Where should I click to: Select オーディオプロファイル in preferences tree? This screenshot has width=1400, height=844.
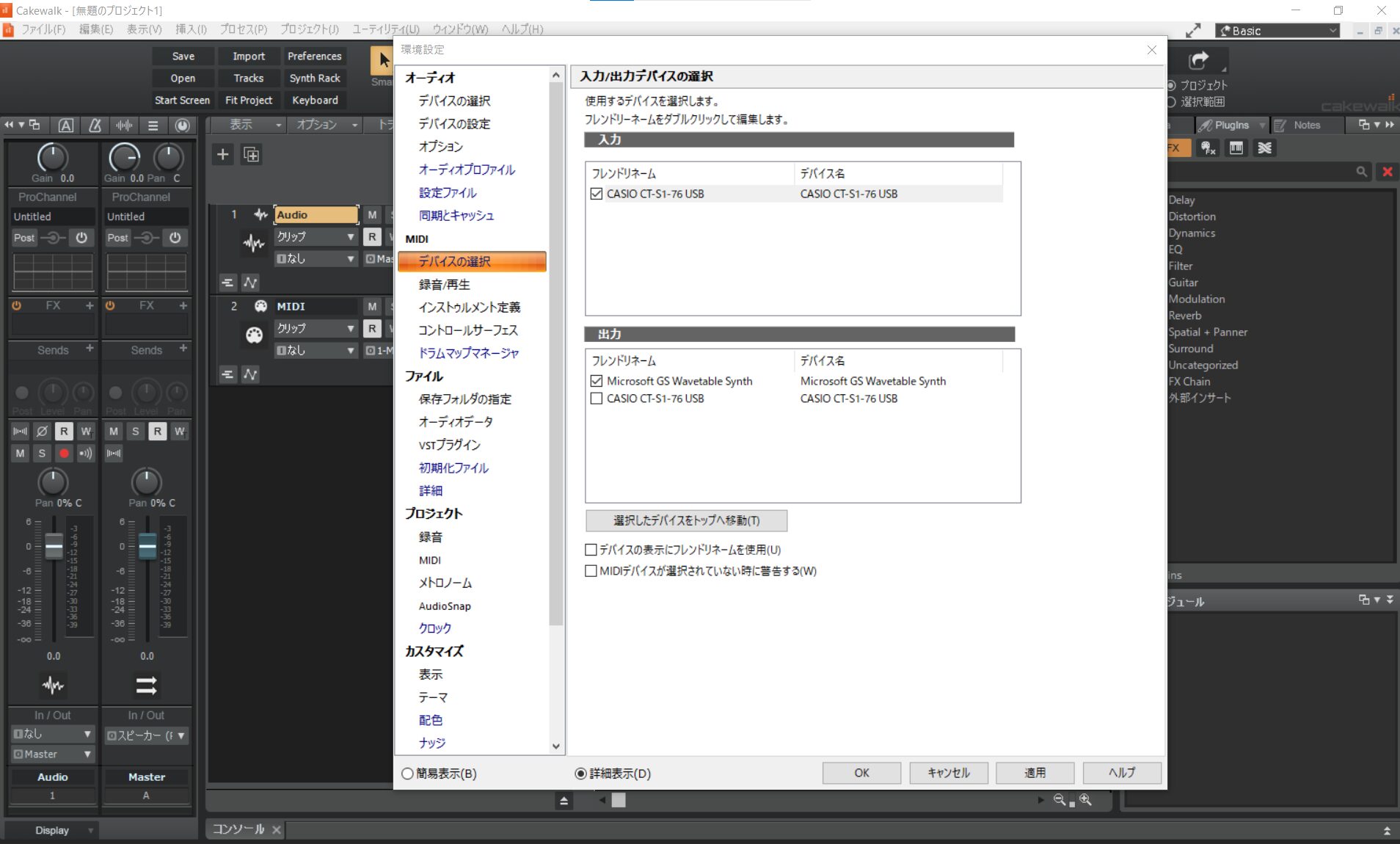[467, 170]
